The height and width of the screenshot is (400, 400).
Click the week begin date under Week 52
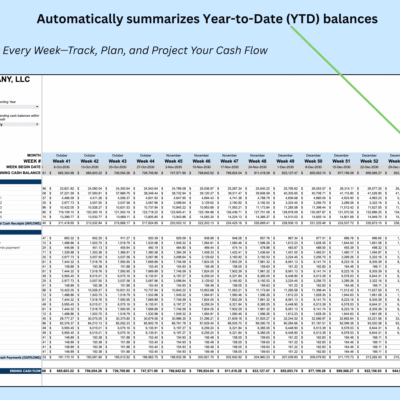pos(369,167)
